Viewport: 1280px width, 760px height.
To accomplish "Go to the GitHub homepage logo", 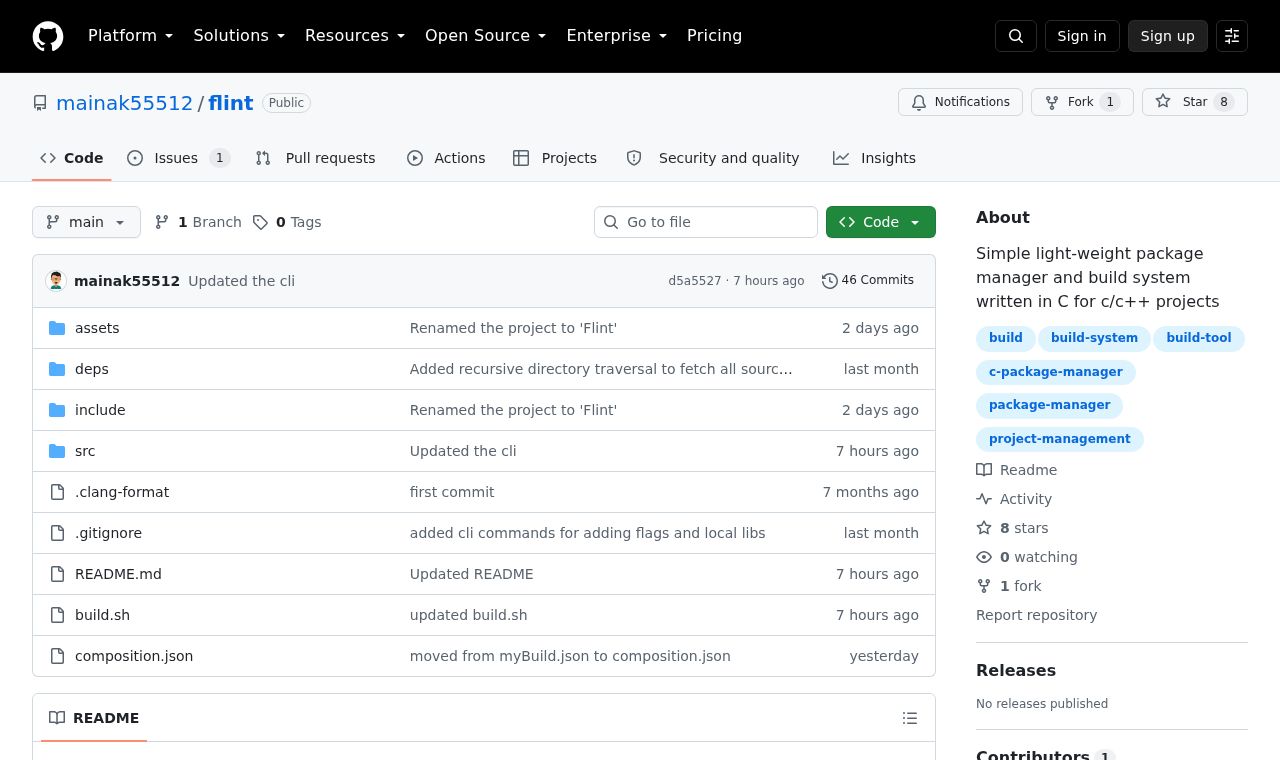I will coord(48,36).
